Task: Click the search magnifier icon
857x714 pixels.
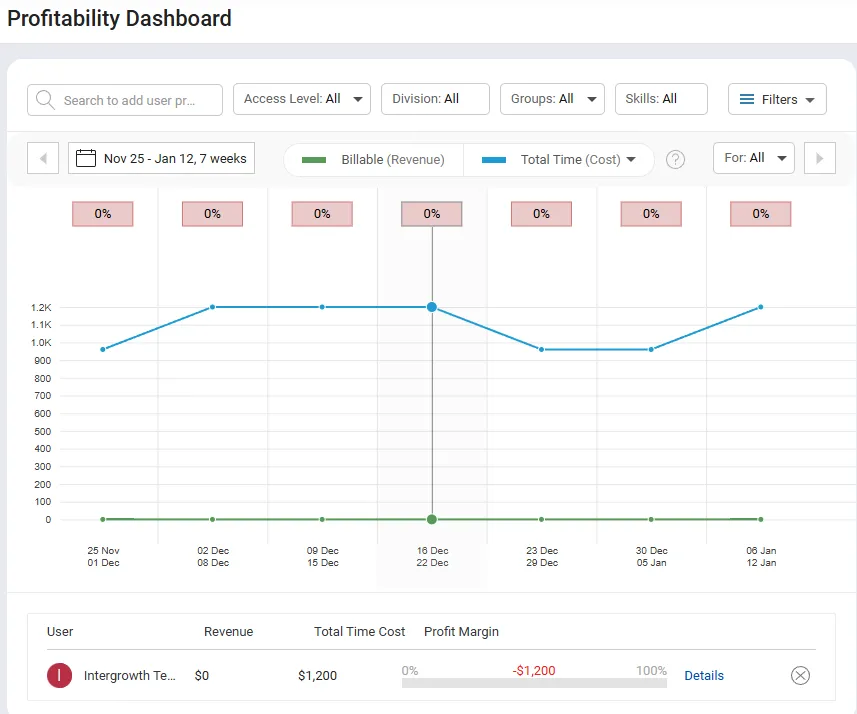Action: click(44, 99)
